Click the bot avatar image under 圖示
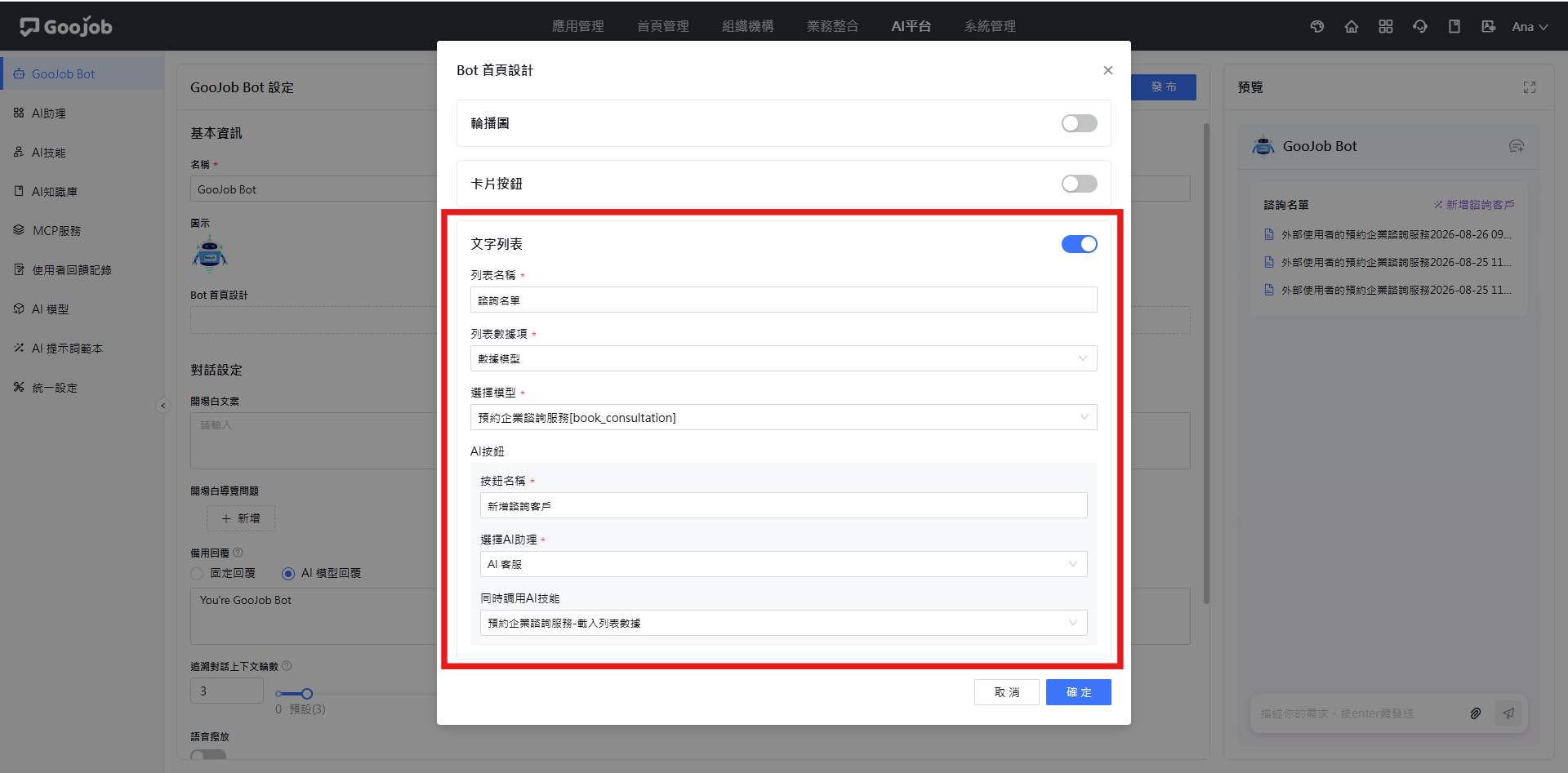Viewport: 1568px width, 773px height. click(210, 254)
